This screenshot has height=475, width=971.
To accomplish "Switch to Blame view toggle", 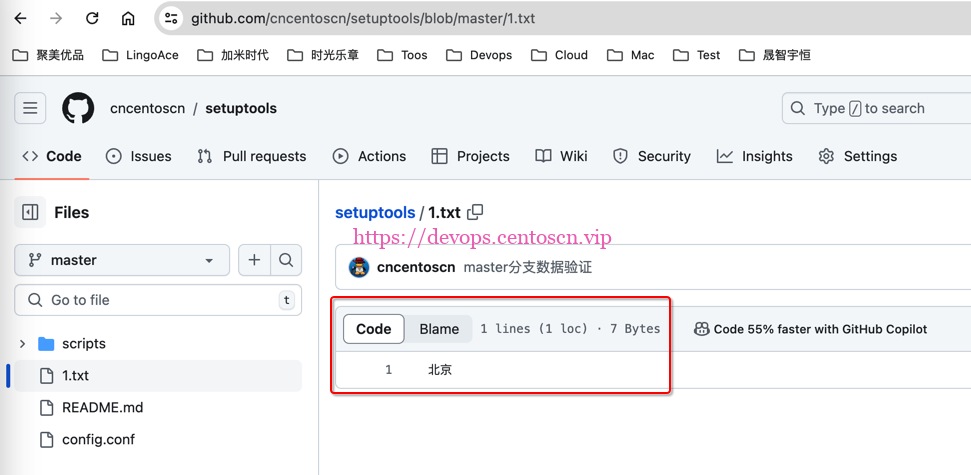I will click(x=439, y=329).
